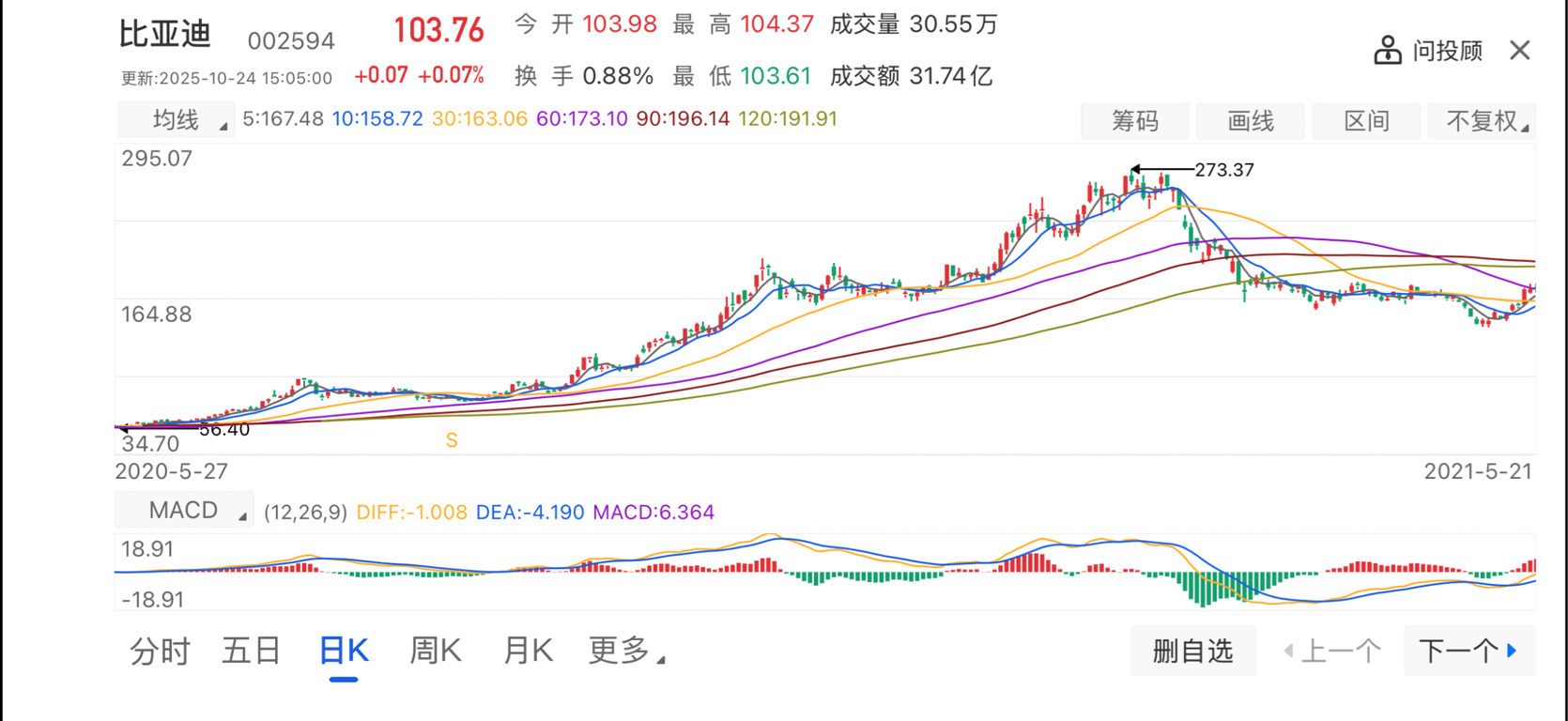Click the stock code 002594
Screen dimensions: 1568x721
tap(291, 41)
